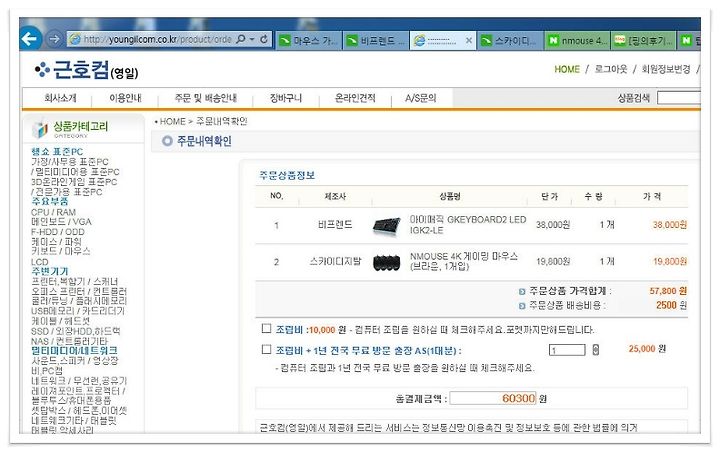Click the search magnifier in the address bar
Screen dimensions: 720x452
tap(241, 40)
